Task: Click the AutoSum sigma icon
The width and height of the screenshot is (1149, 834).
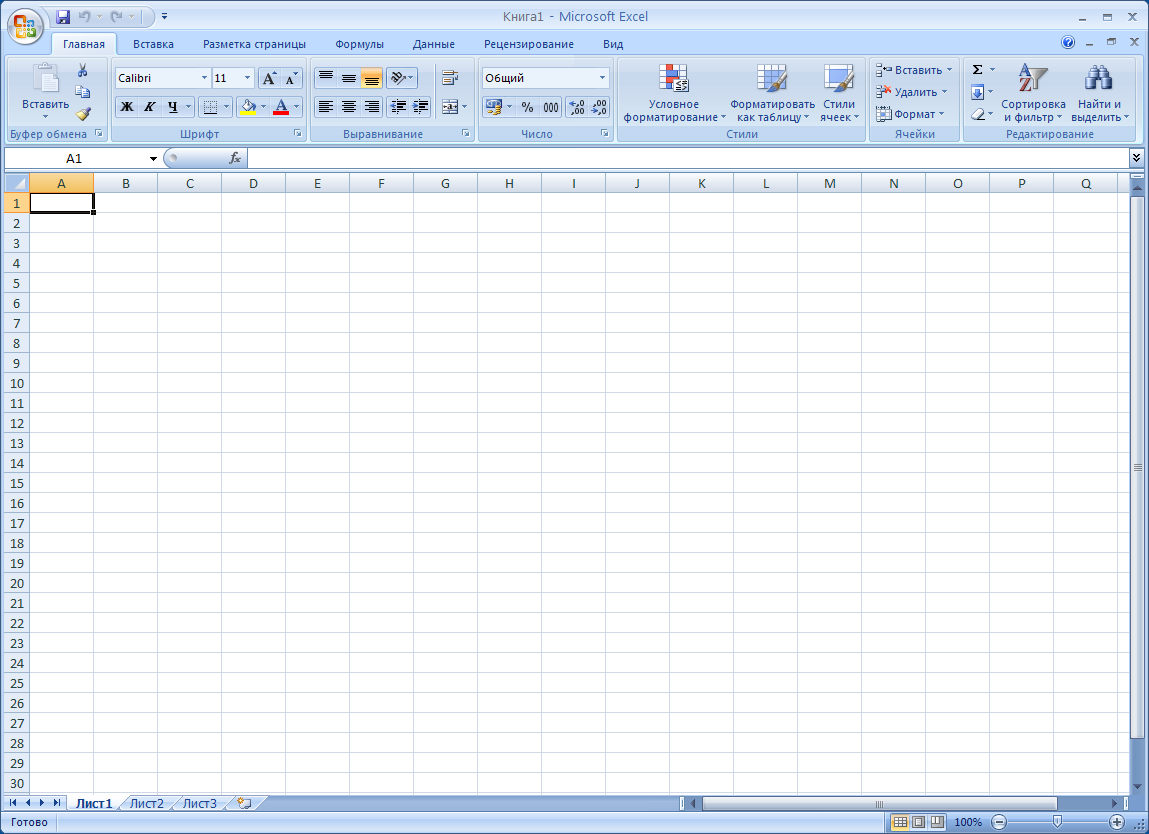Action: [978, 70]
